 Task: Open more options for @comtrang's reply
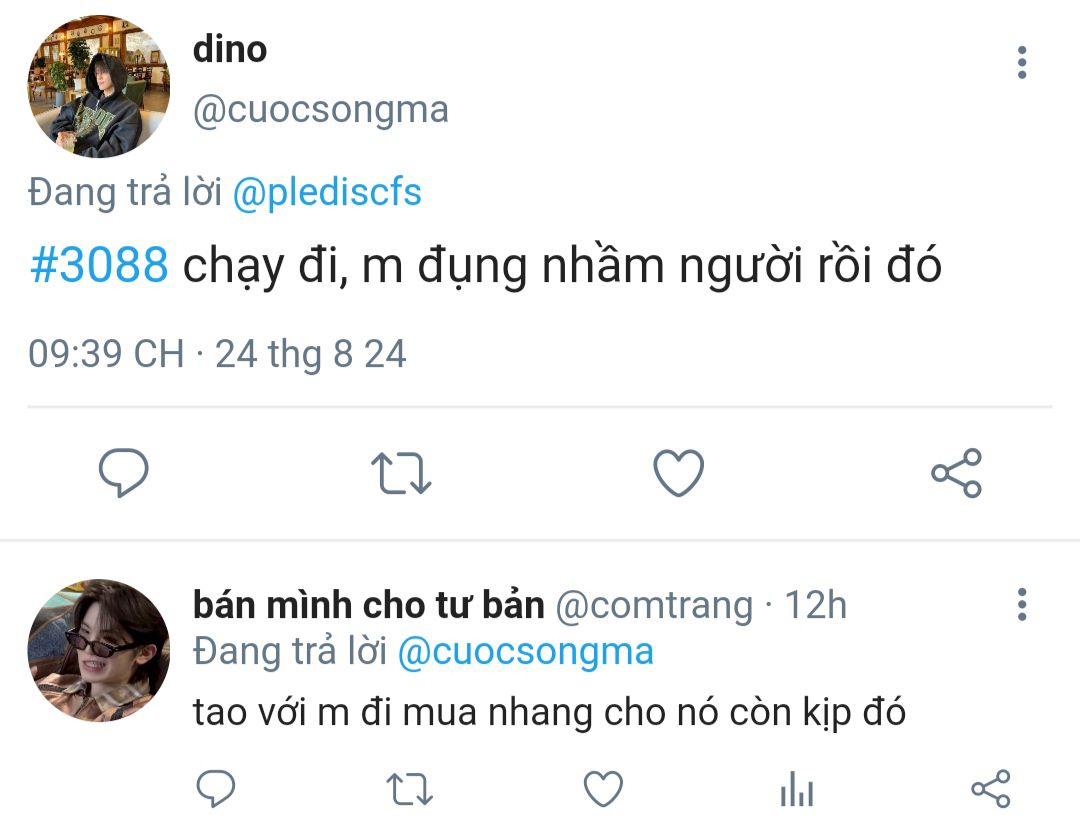pyautogui.click(x=1022, y=605)
